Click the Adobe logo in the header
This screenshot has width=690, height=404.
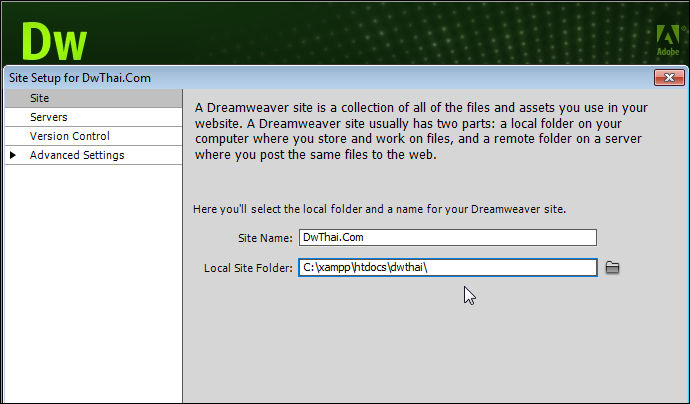tap(668, 40)
